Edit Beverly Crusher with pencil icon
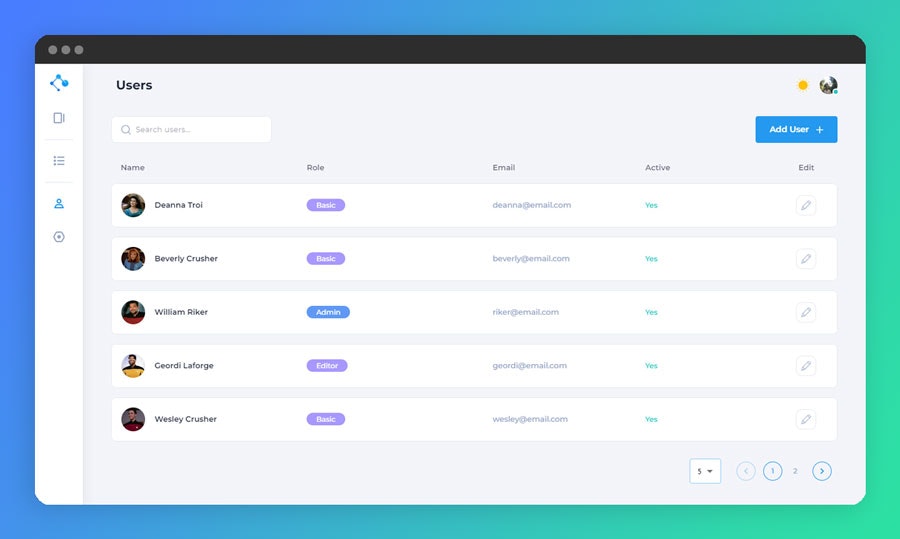 tap(806, 259)
